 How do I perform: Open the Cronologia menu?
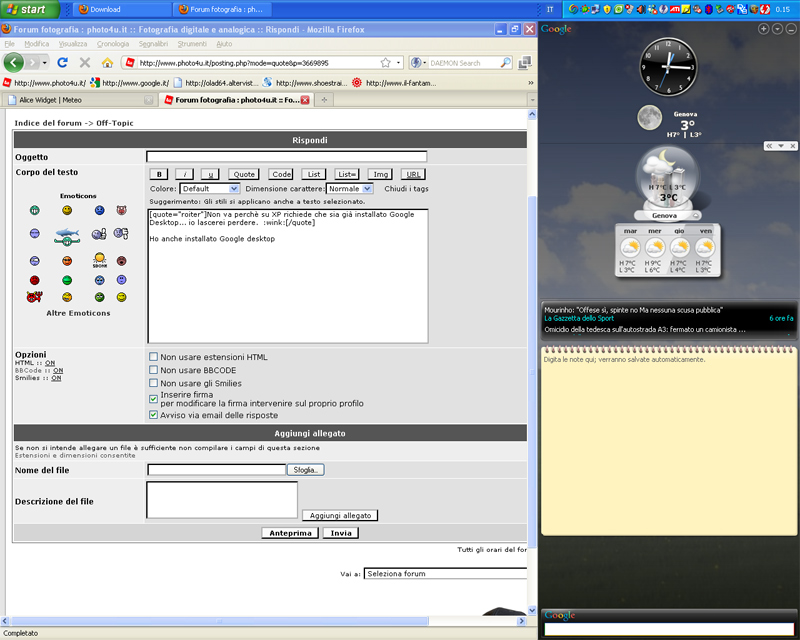pos(113,44)
